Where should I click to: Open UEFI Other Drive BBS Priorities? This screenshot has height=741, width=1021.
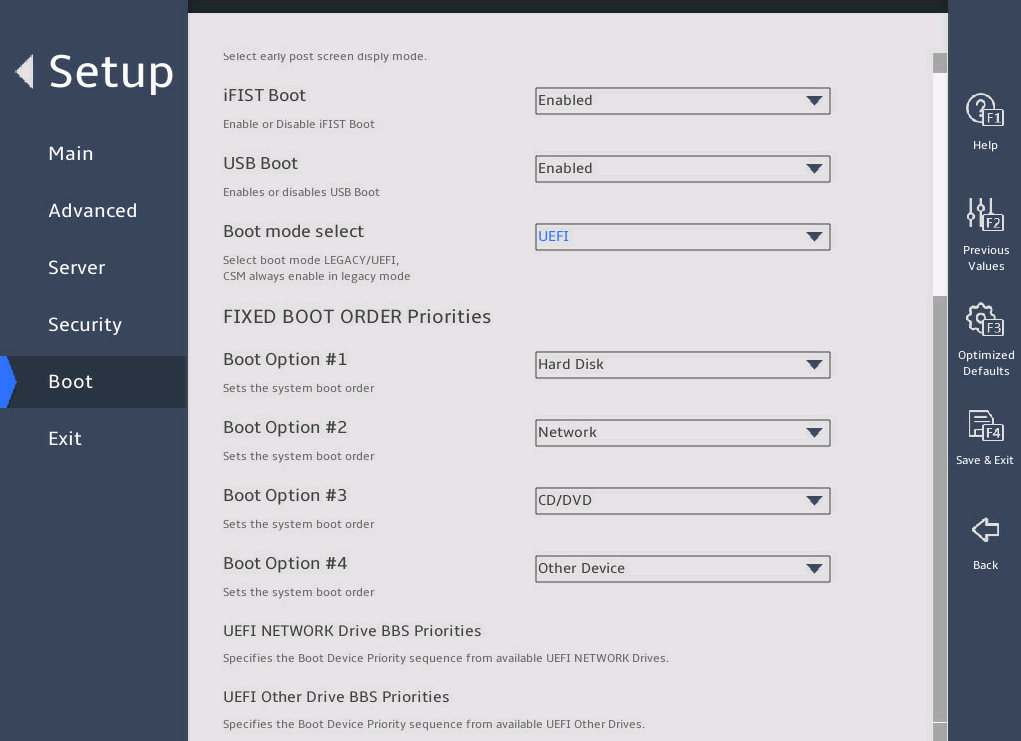click(x=336, y=697)
